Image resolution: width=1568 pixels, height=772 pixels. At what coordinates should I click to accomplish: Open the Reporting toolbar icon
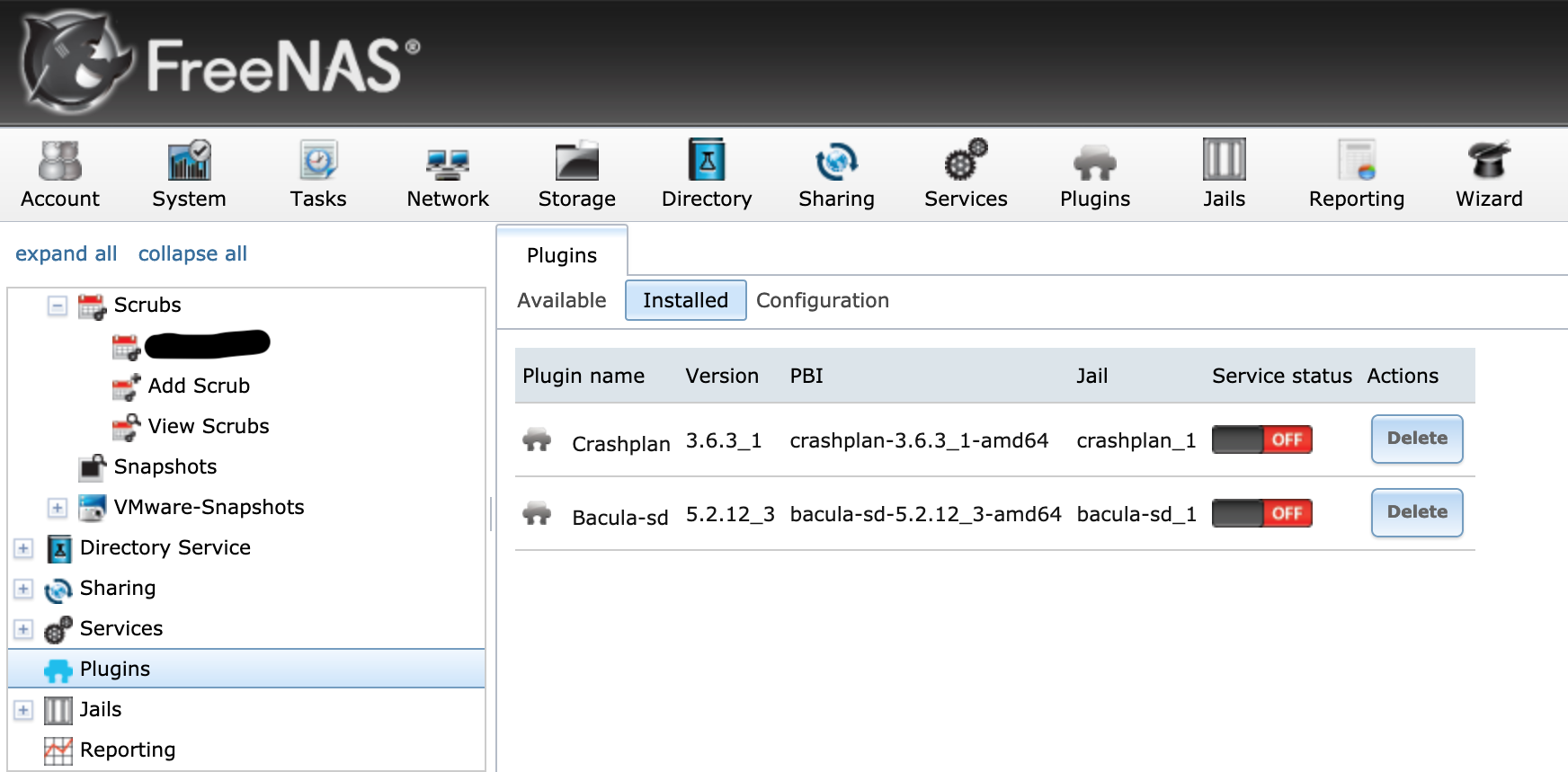pos(1357,161)
